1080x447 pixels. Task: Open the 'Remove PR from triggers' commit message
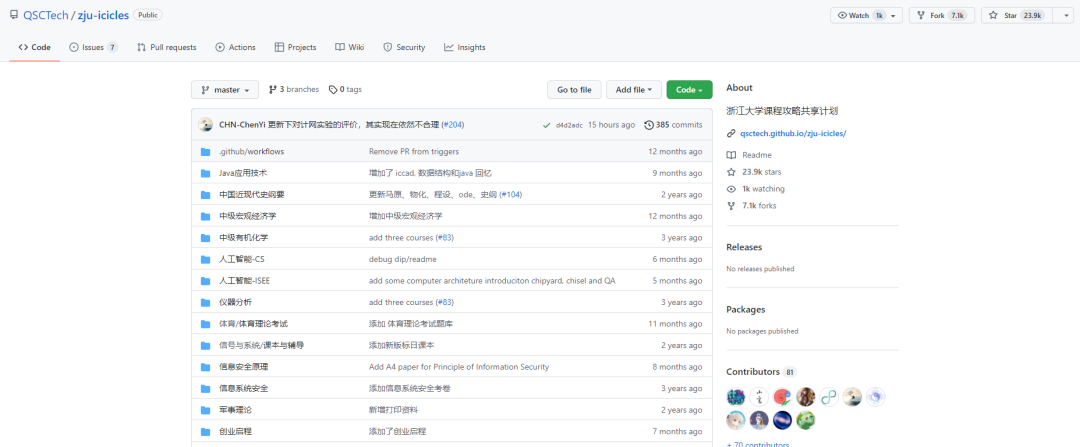tap(414, 152)
